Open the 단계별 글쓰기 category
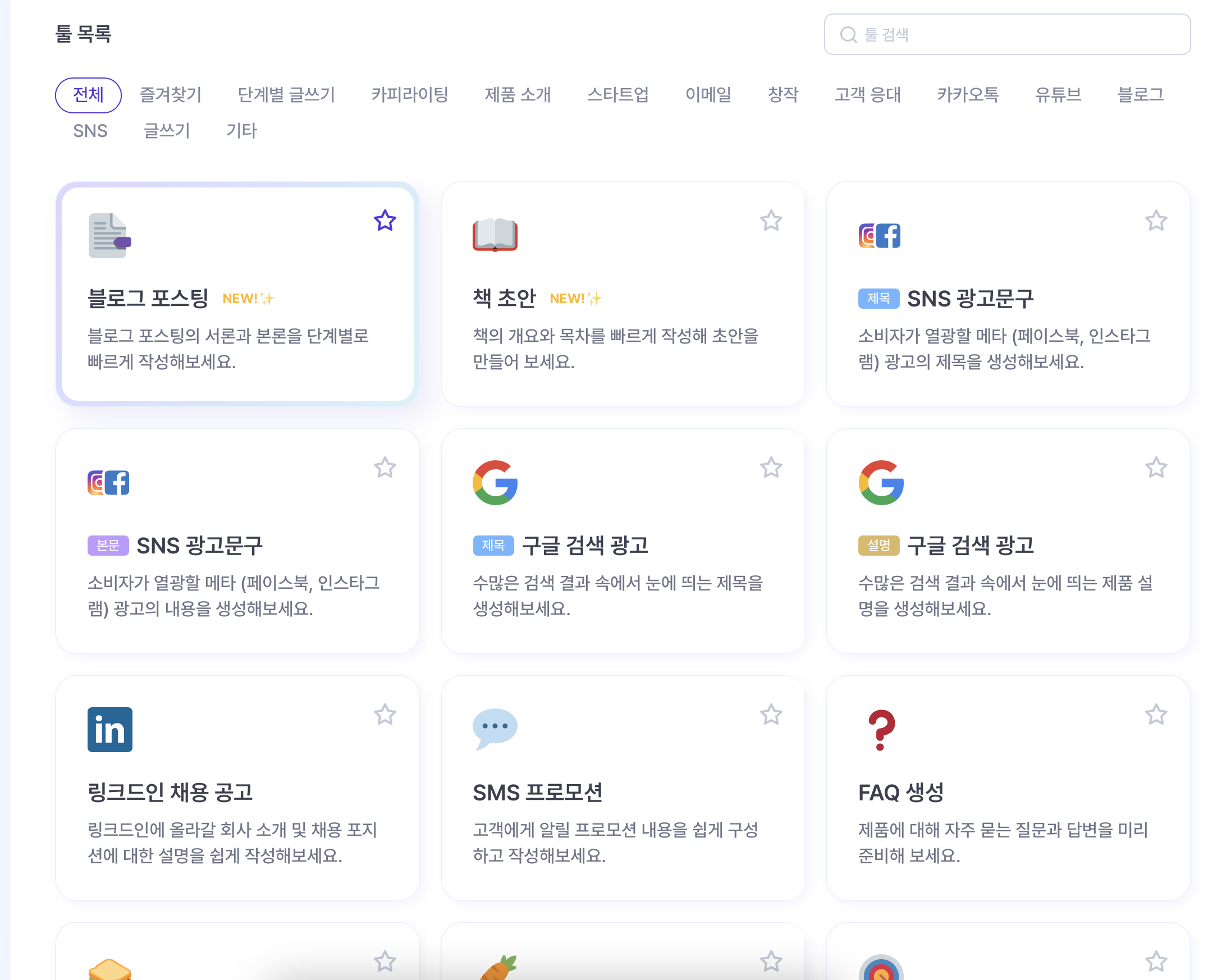 286,95
